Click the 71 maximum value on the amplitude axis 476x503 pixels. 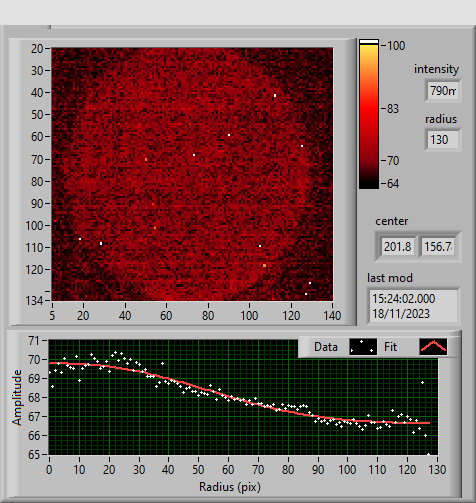[x=34, y=341]
